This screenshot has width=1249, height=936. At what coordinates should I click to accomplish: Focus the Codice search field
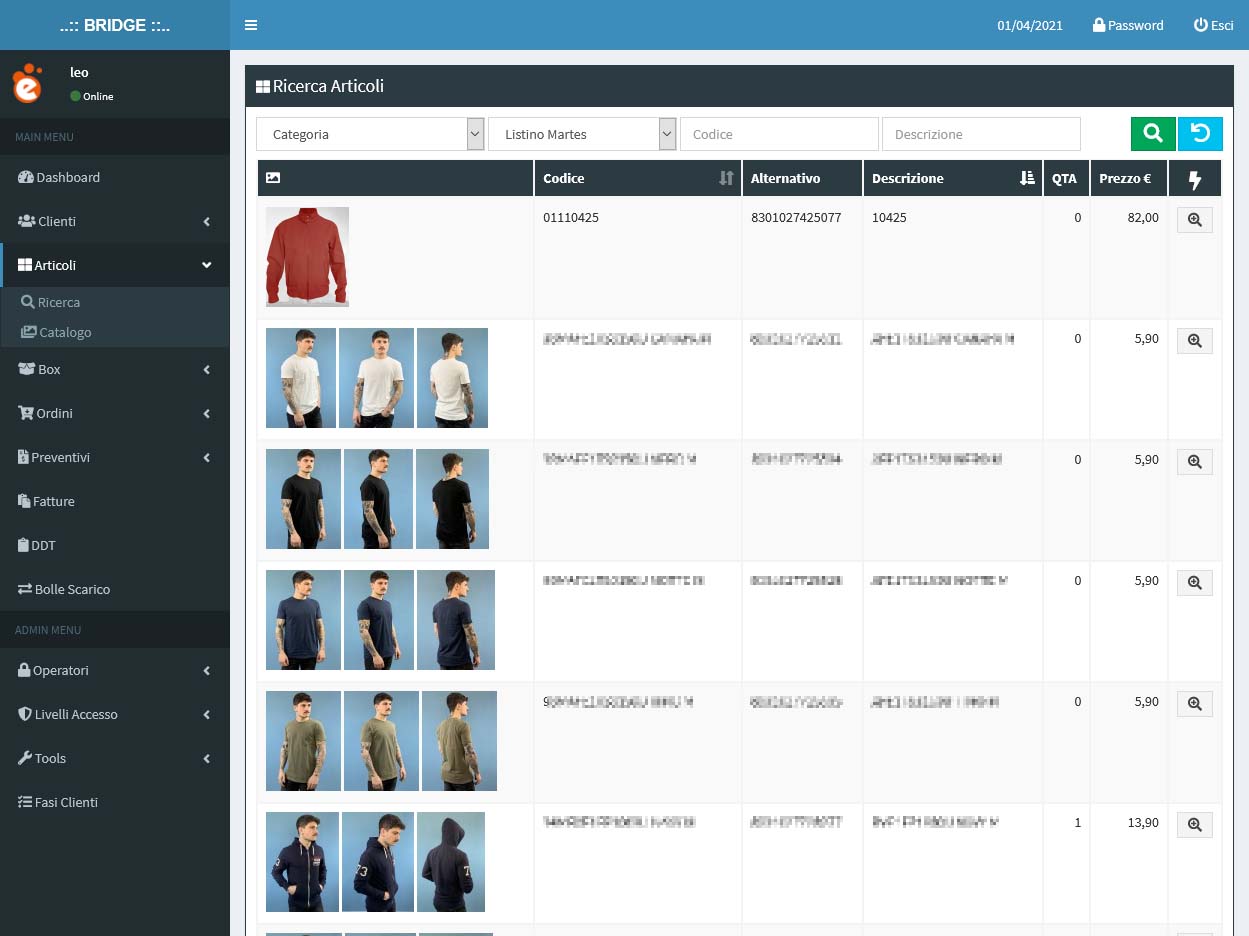(779, 134)
